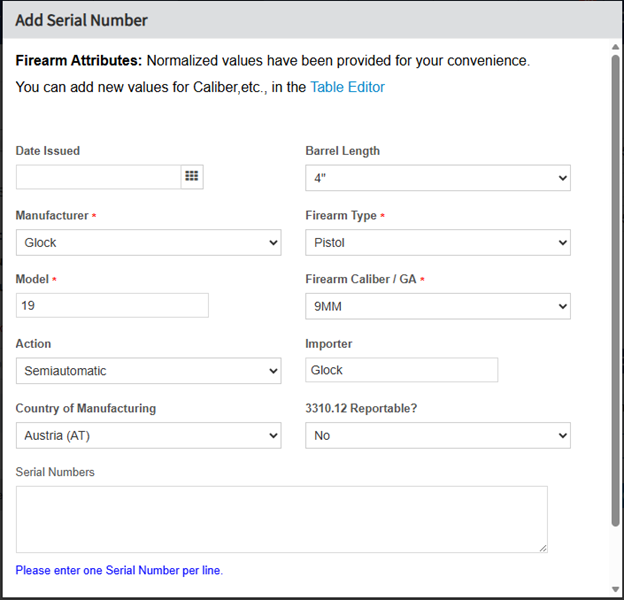Click the Model input field

click(112, 306)
